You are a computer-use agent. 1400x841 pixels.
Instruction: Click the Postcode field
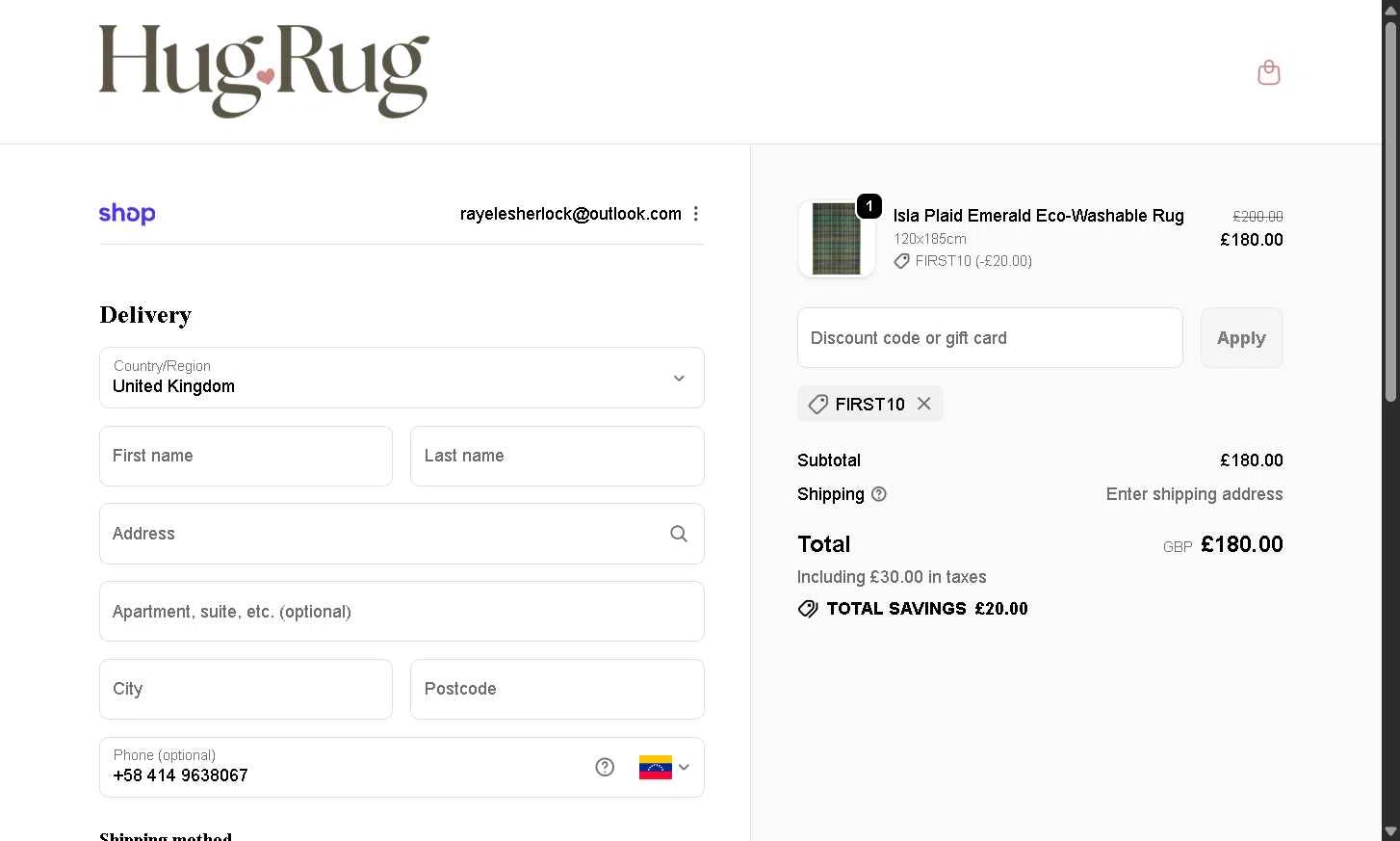pos(557,689)
